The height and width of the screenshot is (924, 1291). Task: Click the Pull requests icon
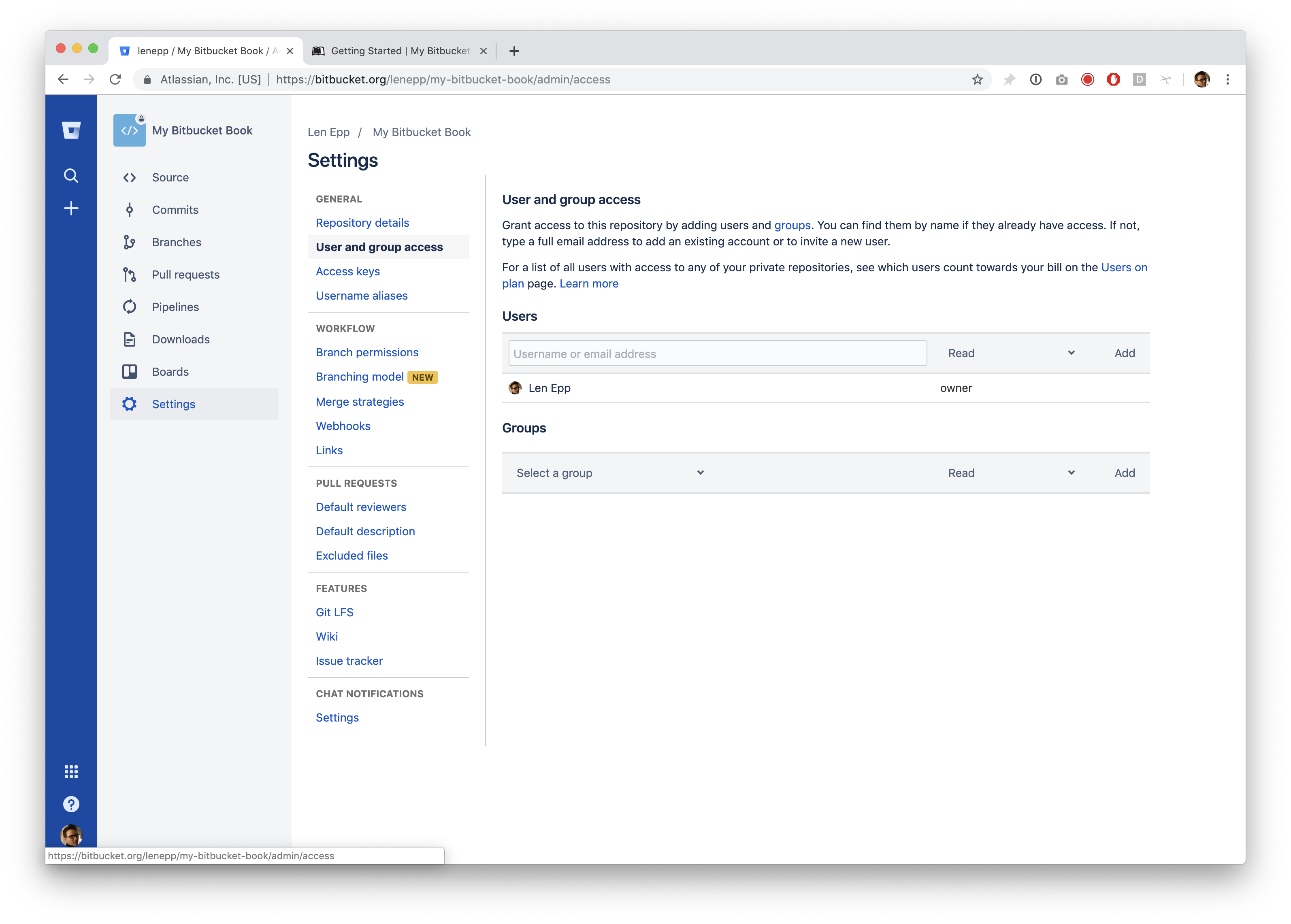pos(129,275)
